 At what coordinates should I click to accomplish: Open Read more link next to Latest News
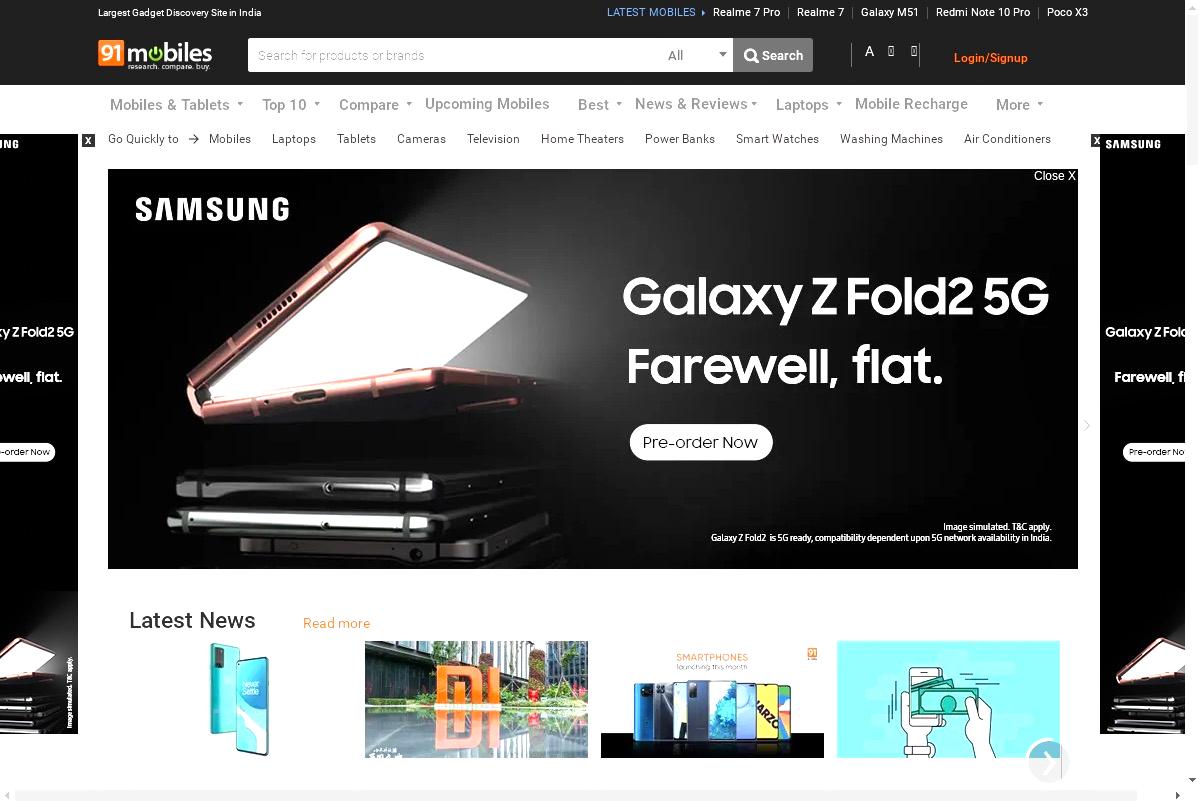(x=336, y=623)
